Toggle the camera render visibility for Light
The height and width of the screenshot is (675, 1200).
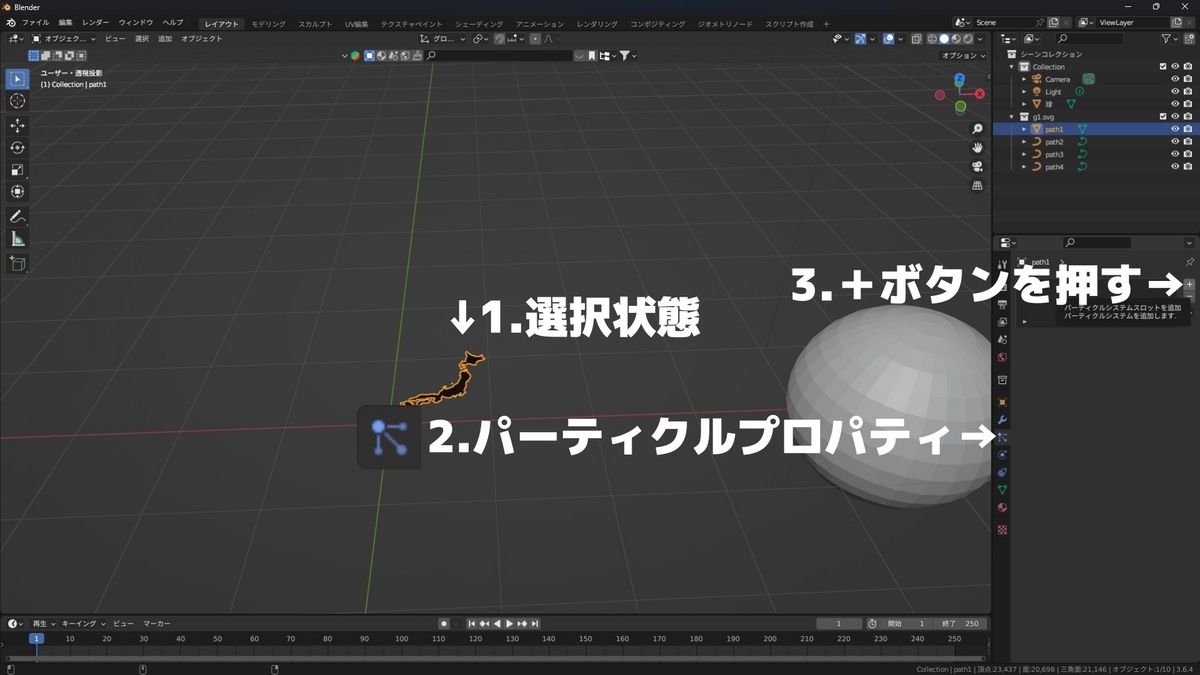tap(1189, 91)
